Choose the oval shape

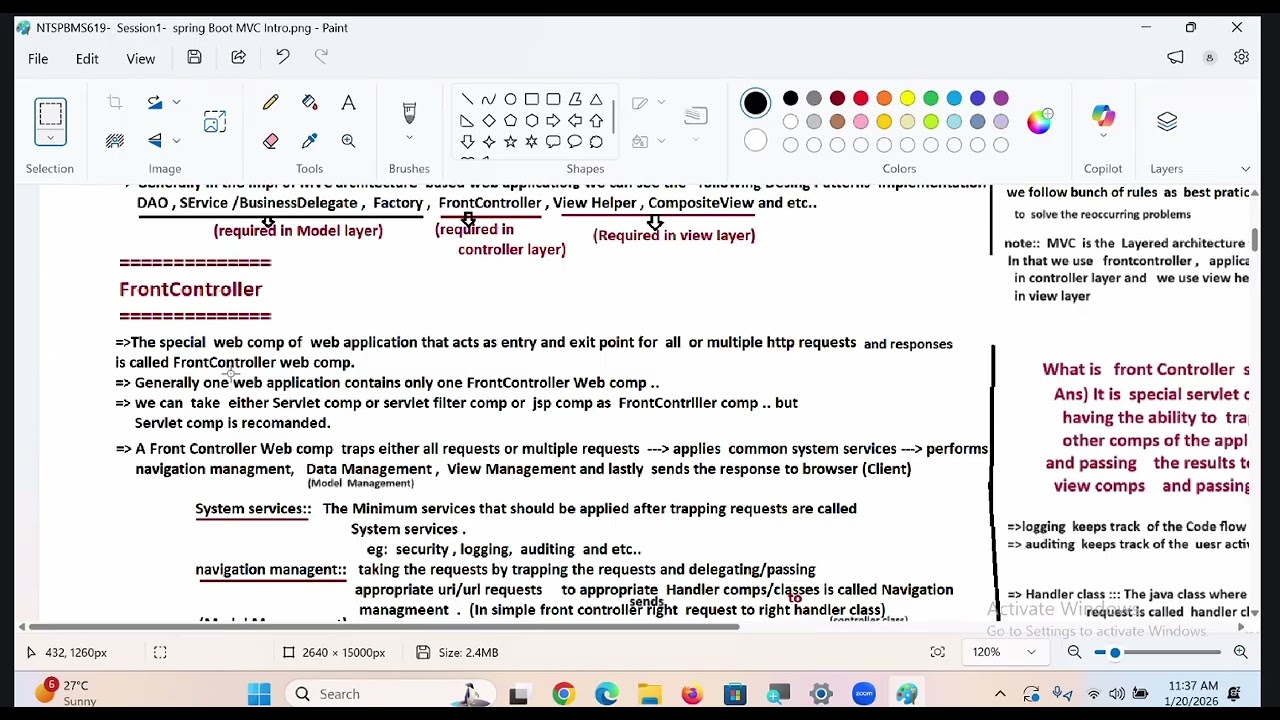click(510, 99)
